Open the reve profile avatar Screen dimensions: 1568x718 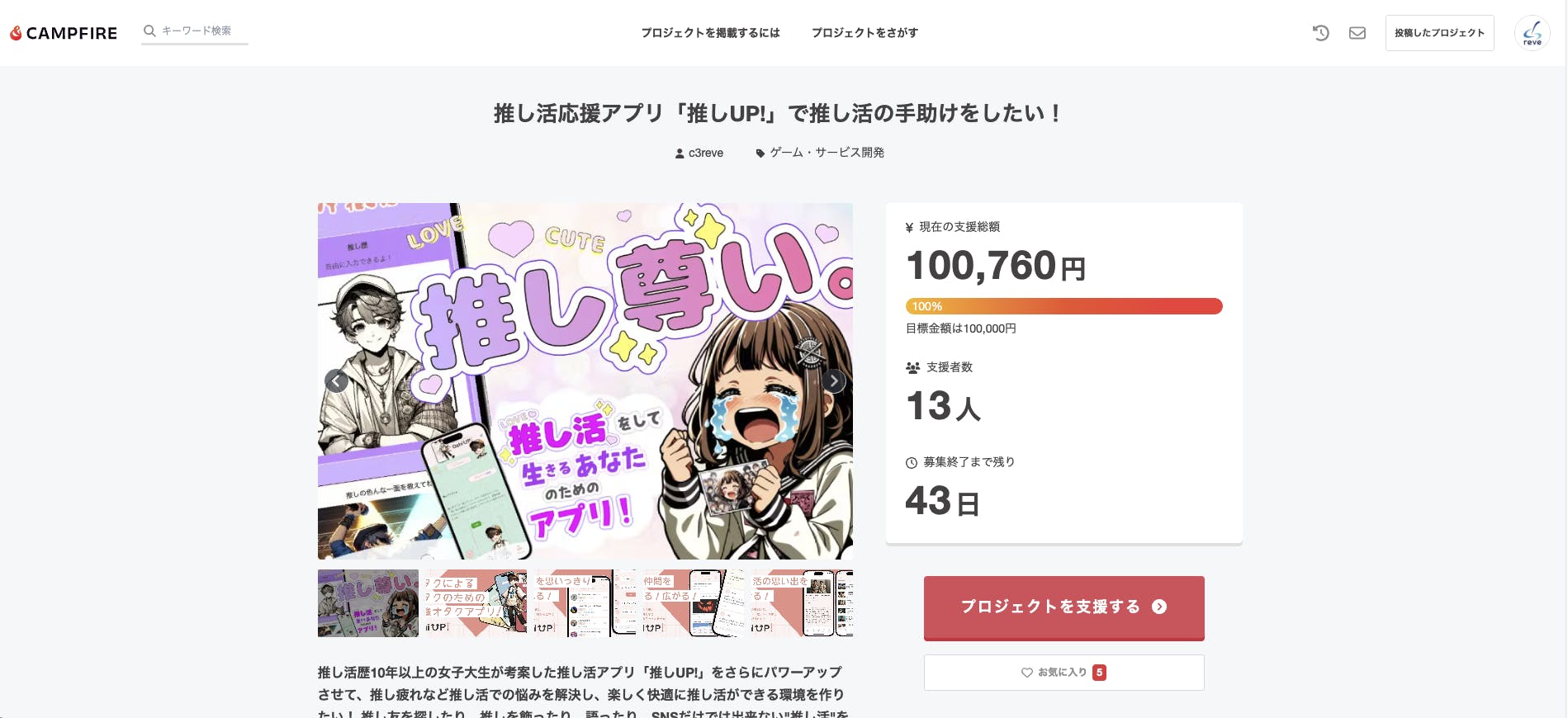[x=1532, y=33]
